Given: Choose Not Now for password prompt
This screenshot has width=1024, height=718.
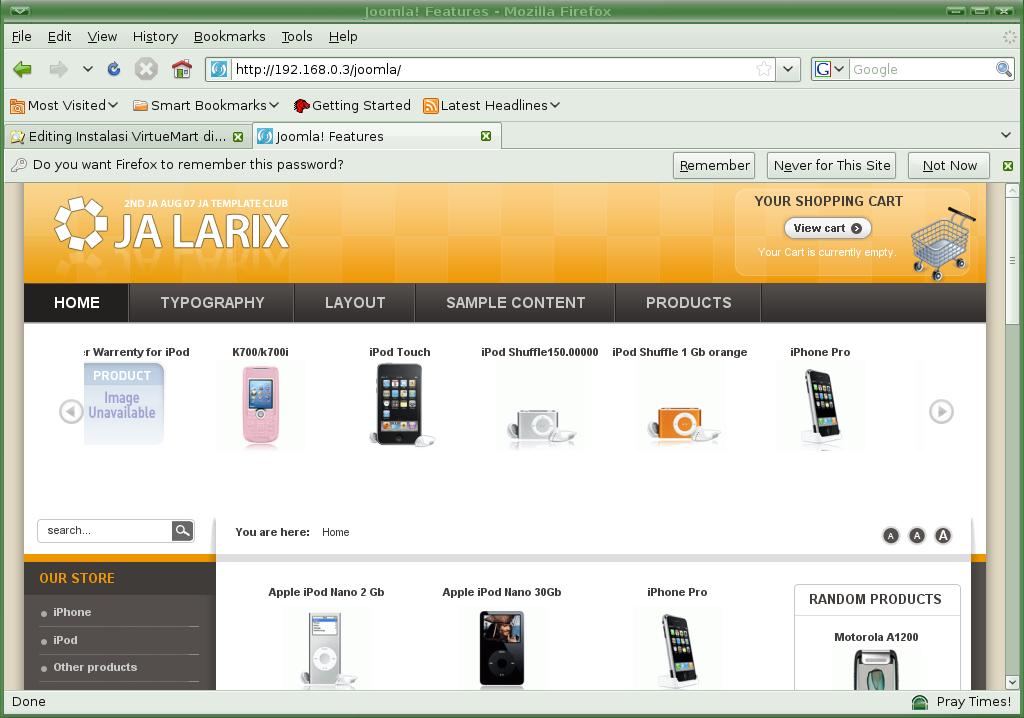Looking at the screenshot, I should tap(949, 165).
